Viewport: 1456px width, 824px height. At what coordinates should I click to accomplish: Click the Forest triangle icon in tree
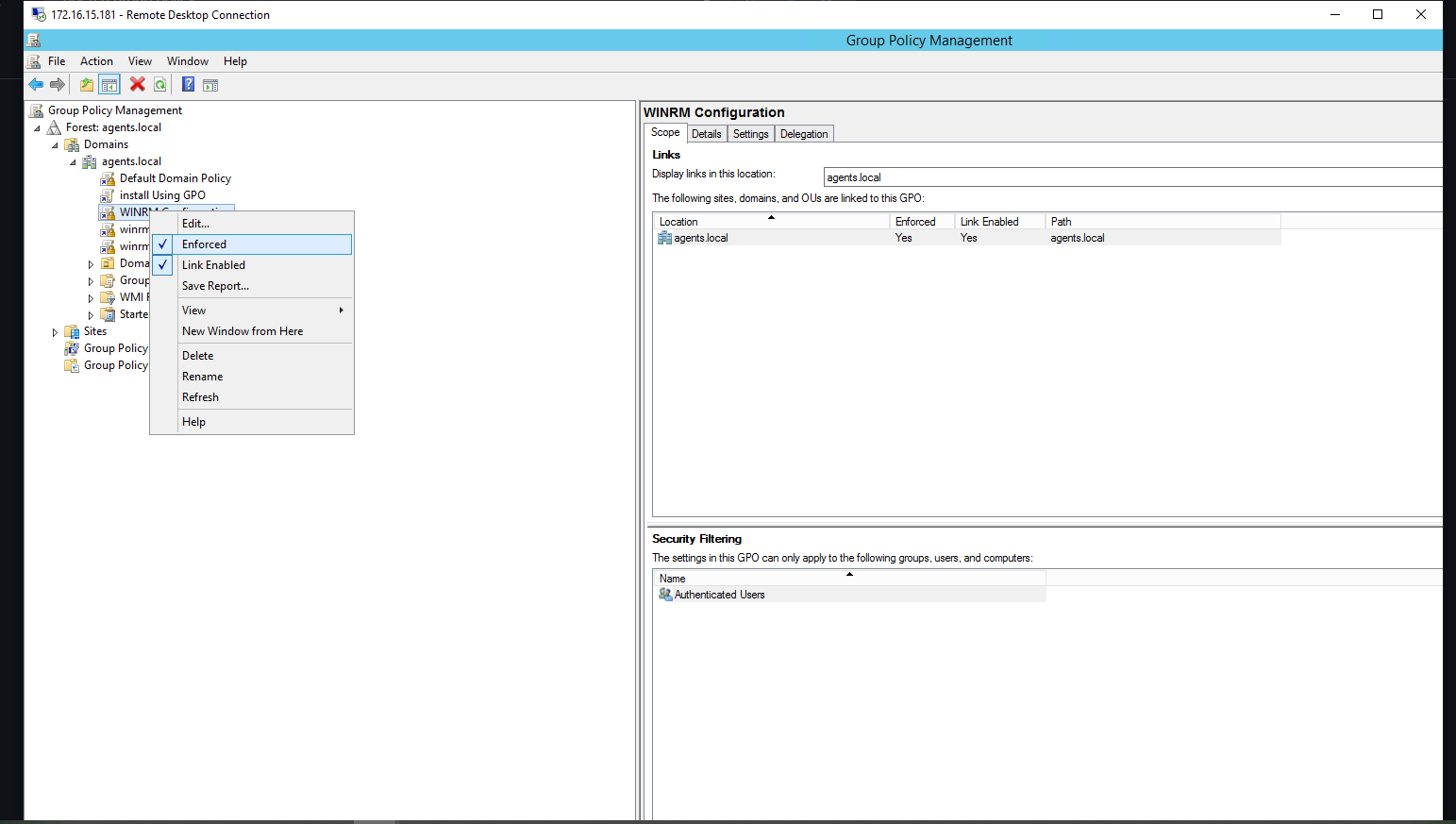pos(55,127)
